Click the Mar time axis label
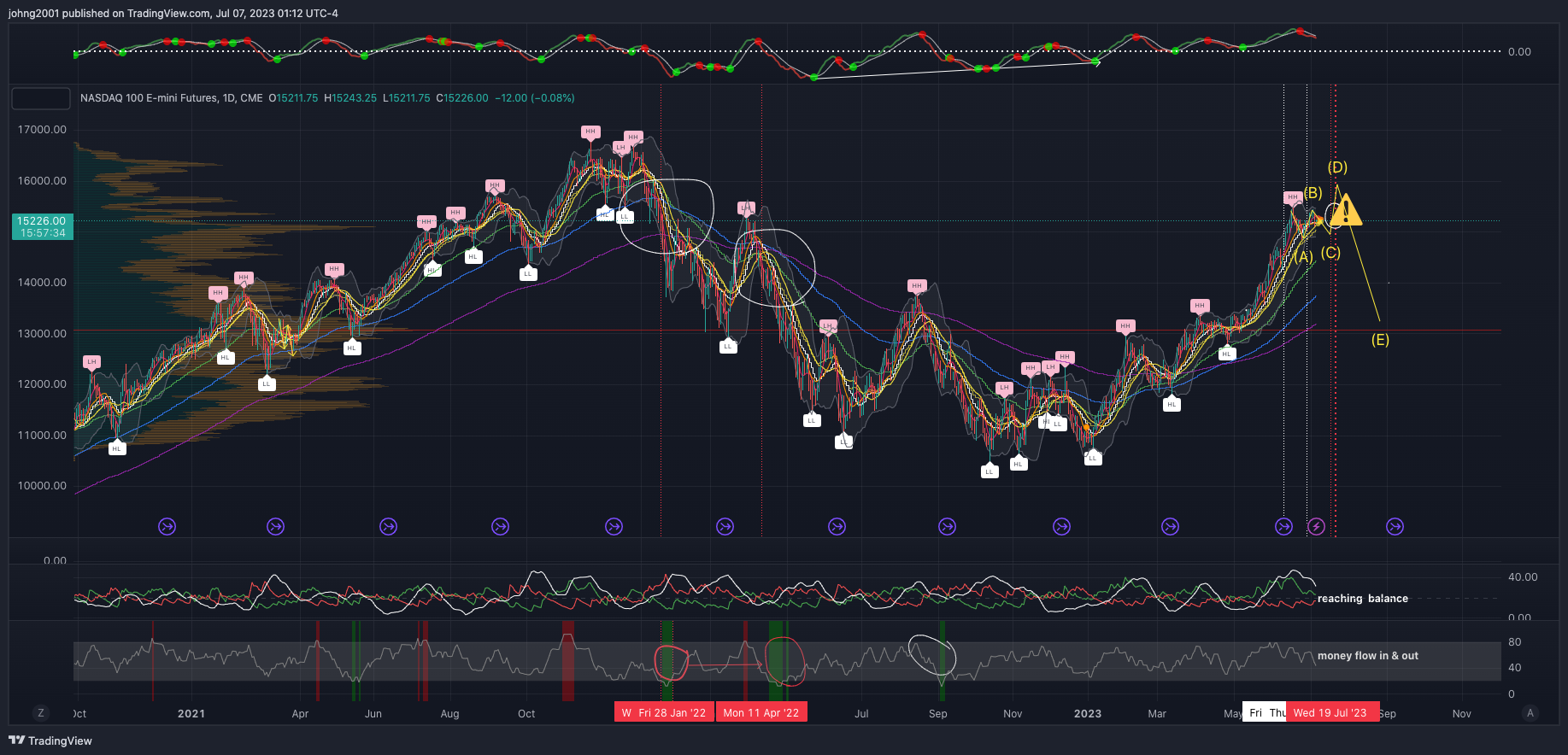 (x=1157, y=713)
